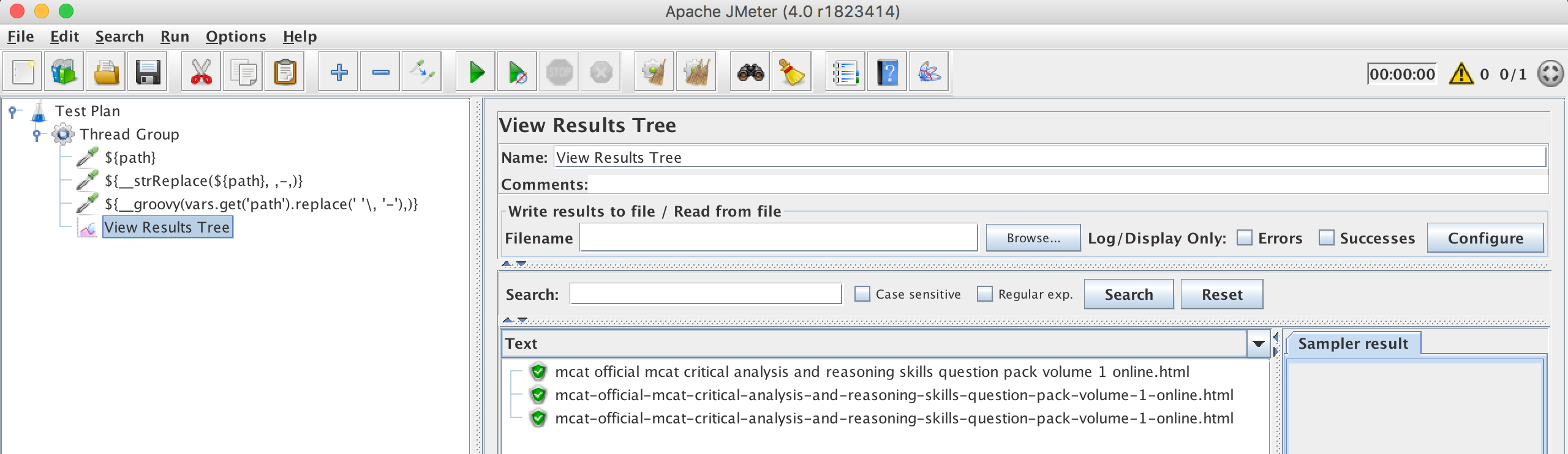Toggle the Case sensitive checkbox
The image size is (1568, 454).
[x=862, y=294]
